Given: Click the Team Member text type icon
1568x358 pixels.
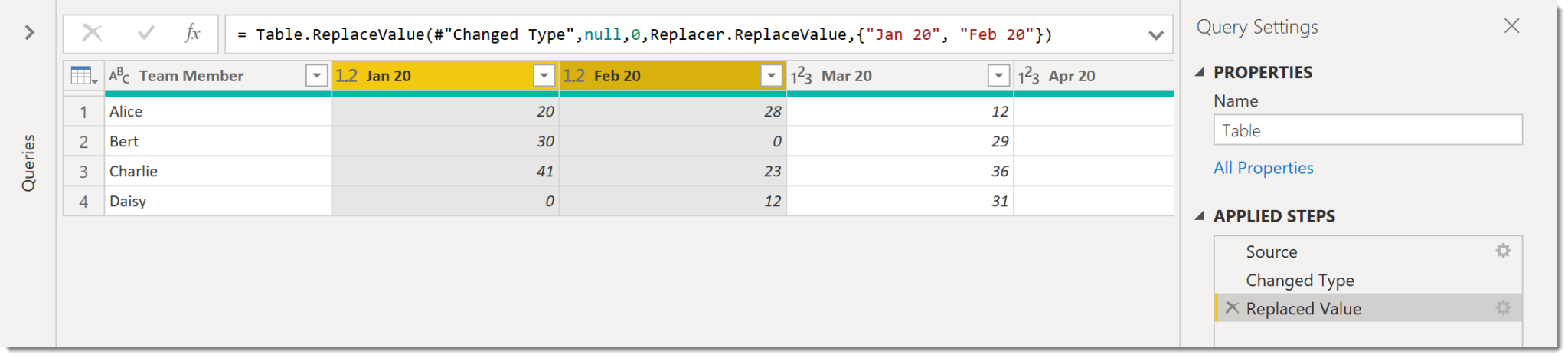Looking at the screenshot, I should [119, 76].
